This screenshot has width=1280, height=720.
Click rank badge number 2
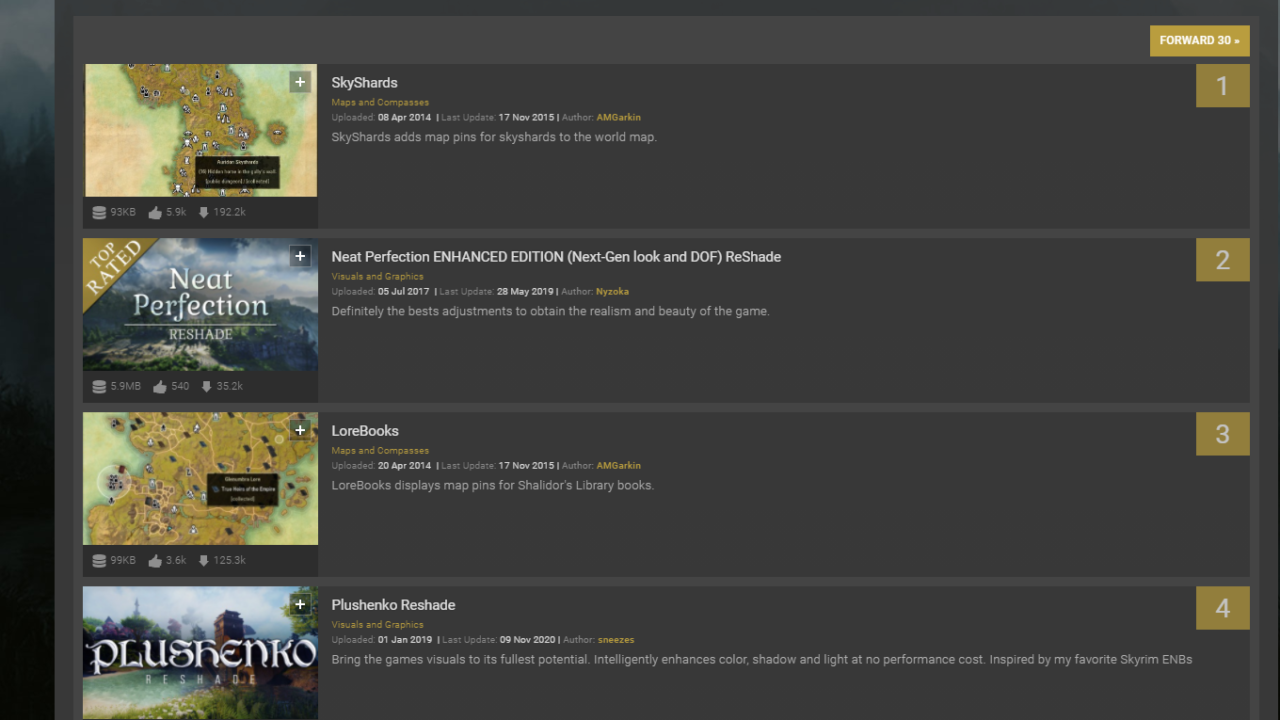coord(1222,260)
